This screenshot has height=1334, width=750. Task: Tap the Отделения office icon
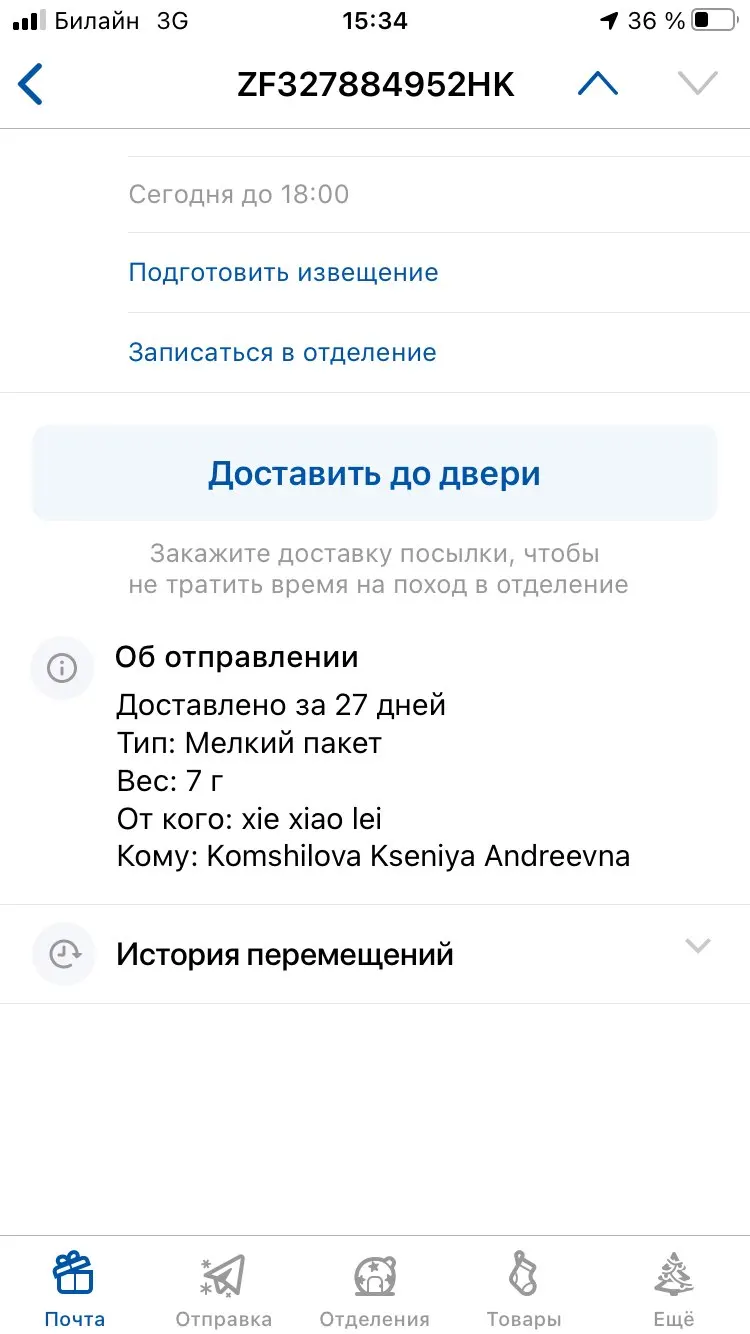tap(375, 1274)
